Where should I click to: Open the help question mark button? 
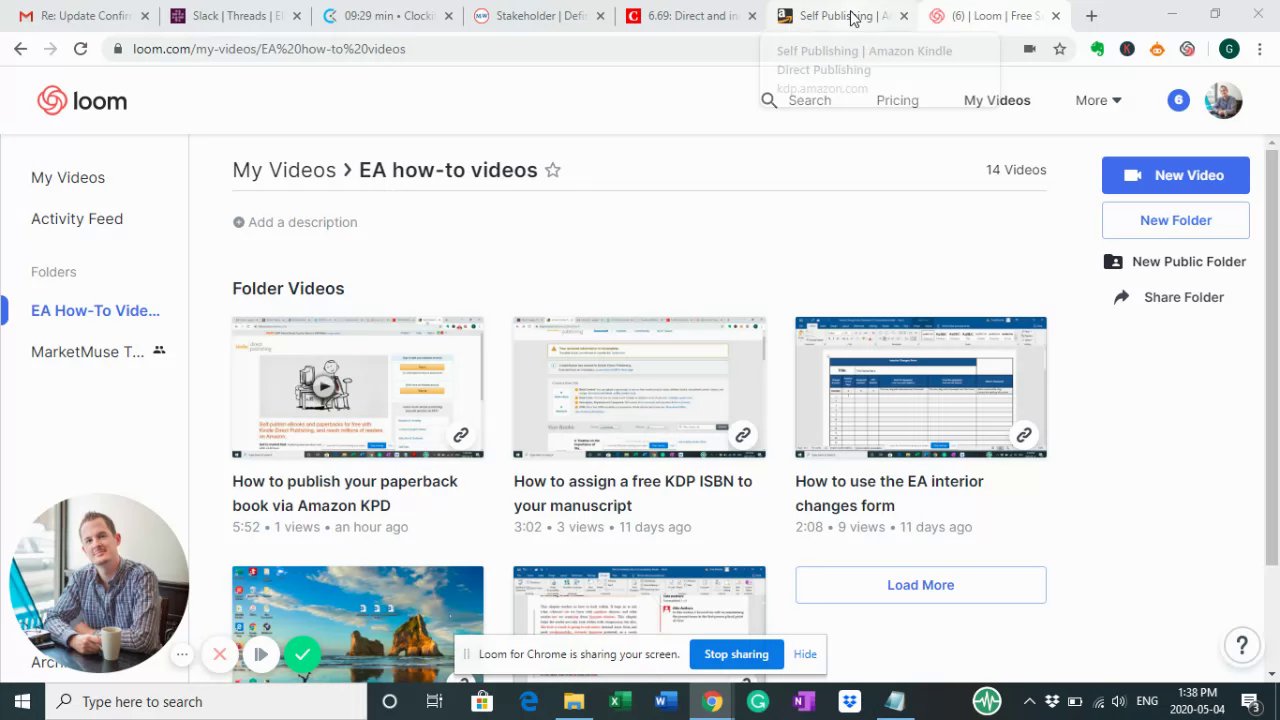tap(1242, 645)
